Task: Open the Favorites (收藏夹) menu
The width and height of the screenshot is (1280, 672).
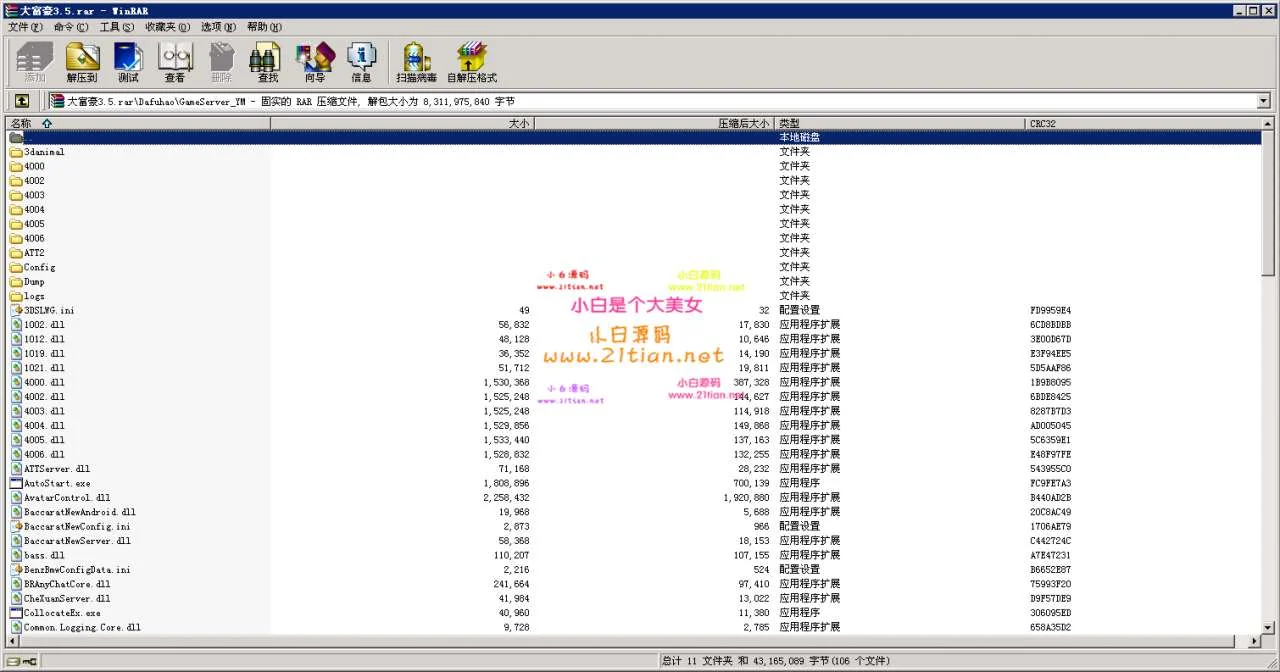Action: [x=166, y=27]
